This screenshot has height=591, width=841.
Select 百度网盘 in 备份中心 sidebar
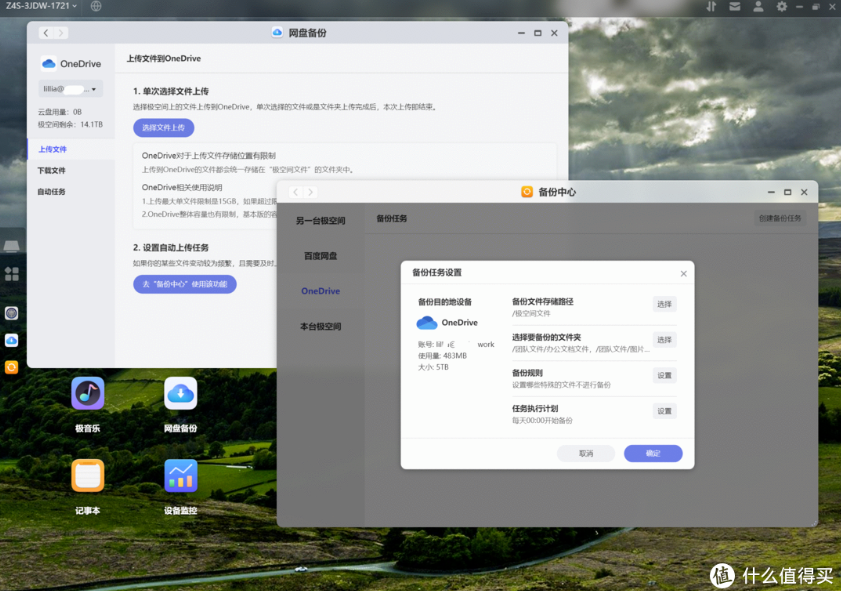click(x=321, y=256)
